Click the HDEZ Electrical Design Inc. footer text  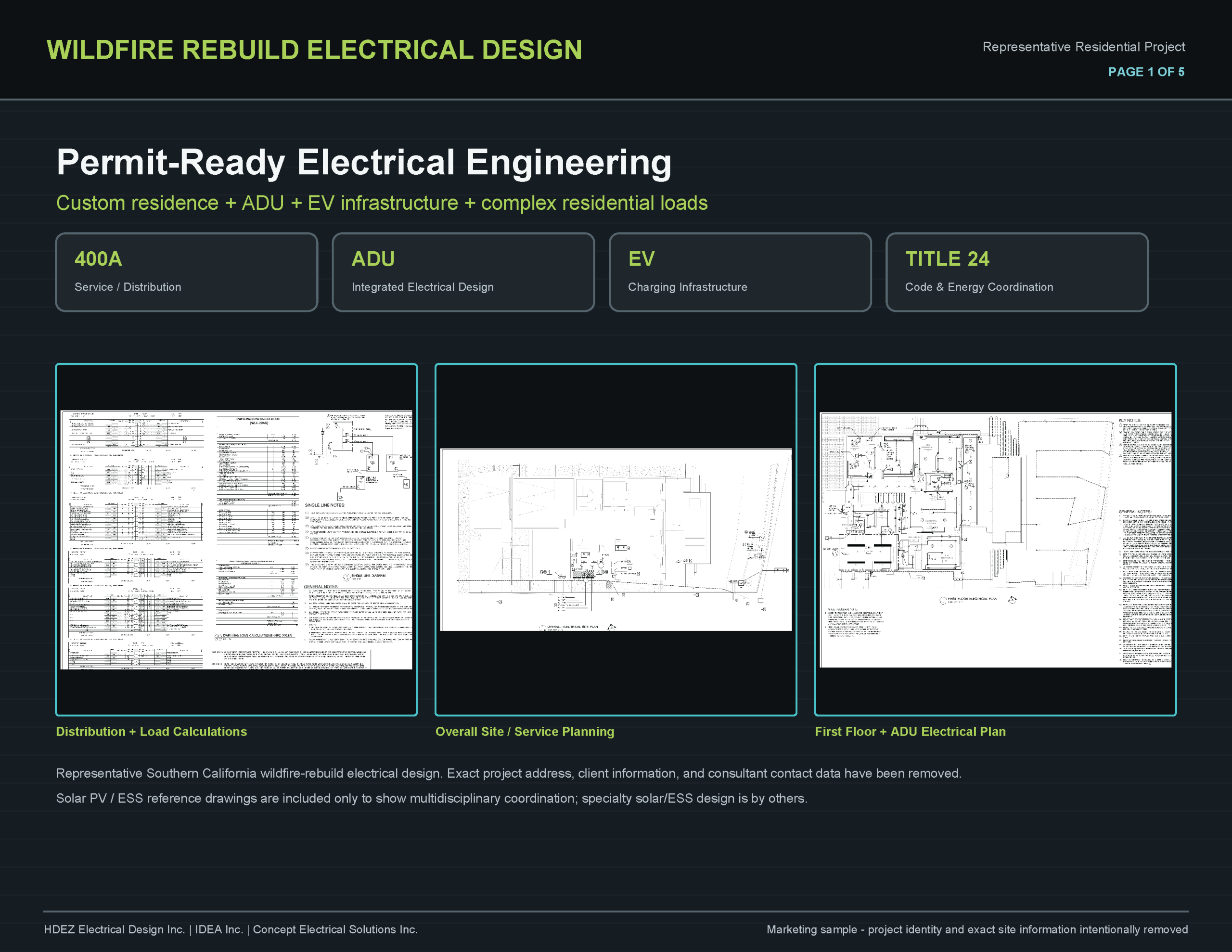point(115,929)
